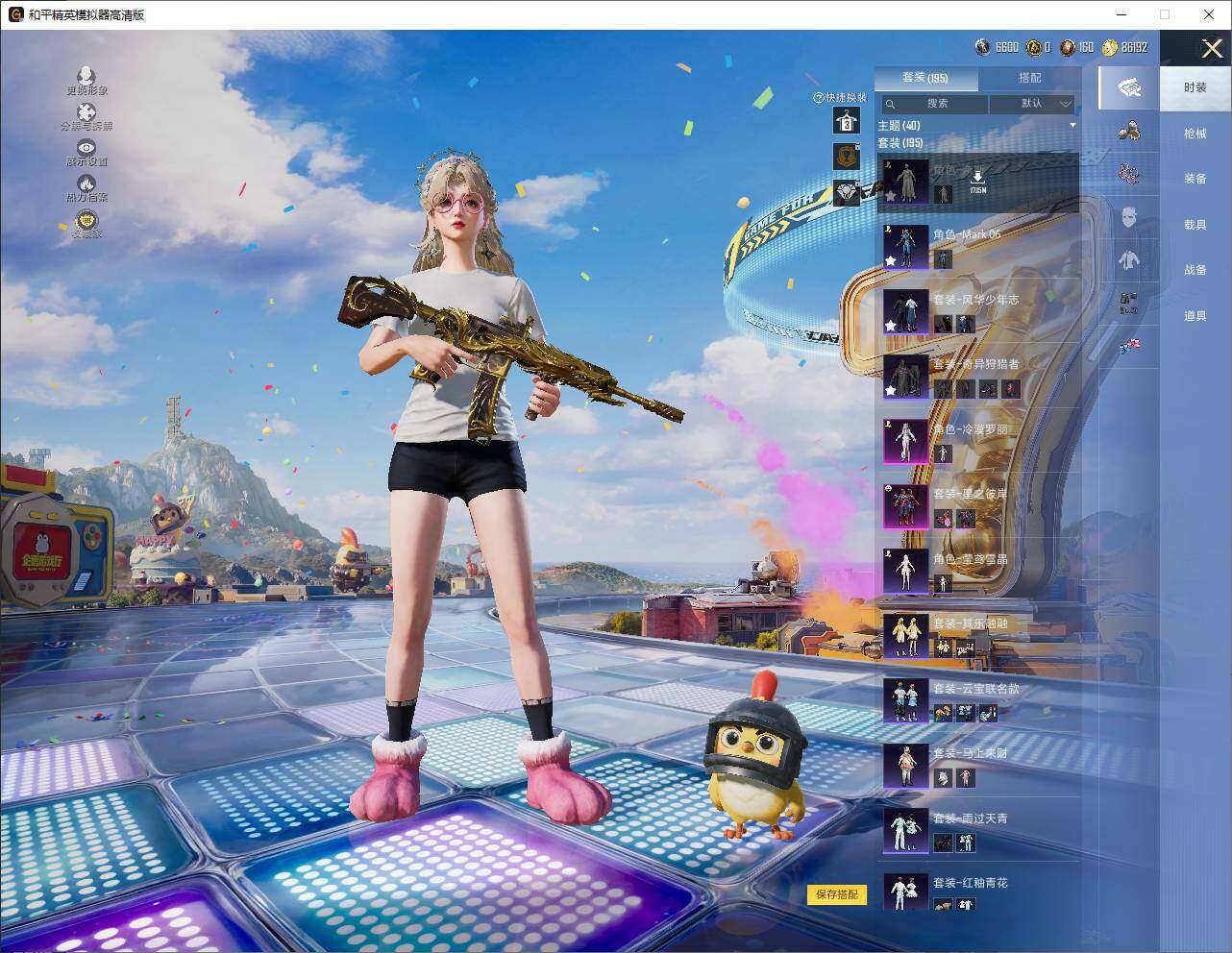Image resolution: width=1232 pixels, height=953 pixels.
Task: Select the 套装-雨过天青 outfit thumbnail
Action: [x=906, y=830]
